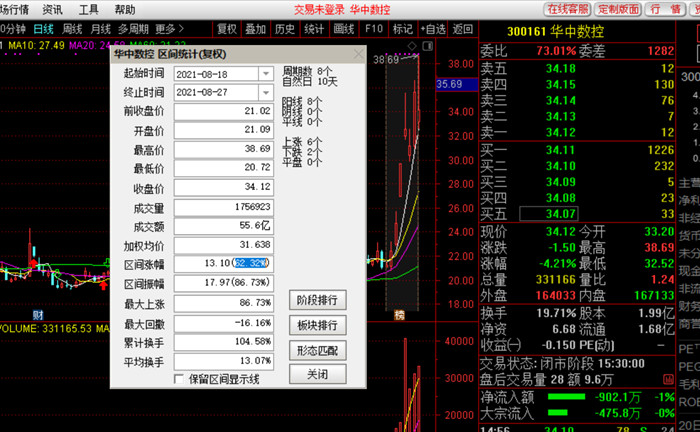The image size is (700, 432).
Task: Switch to the 周线 period tab
Action: click(72, 29)
